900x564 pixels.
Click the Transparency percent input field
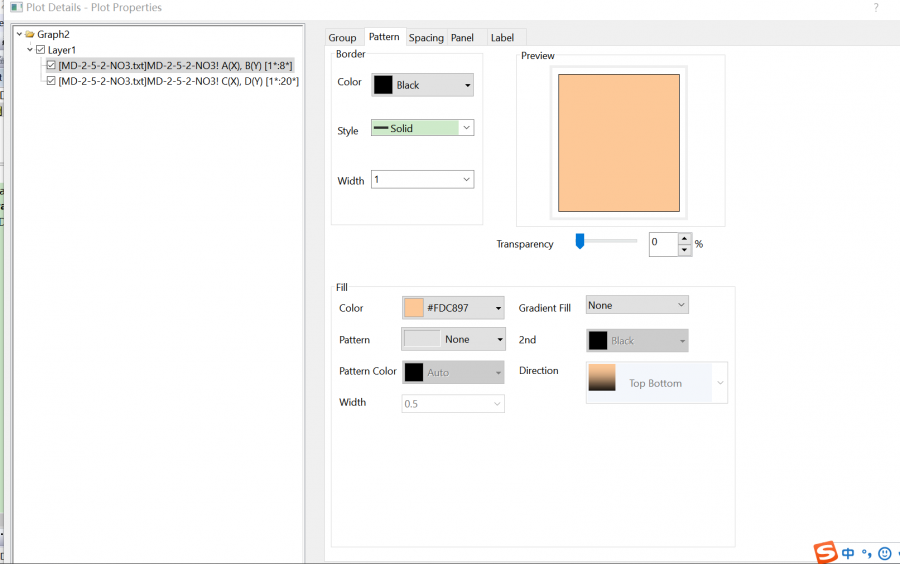pyautogui.click(x=662, y=244)
